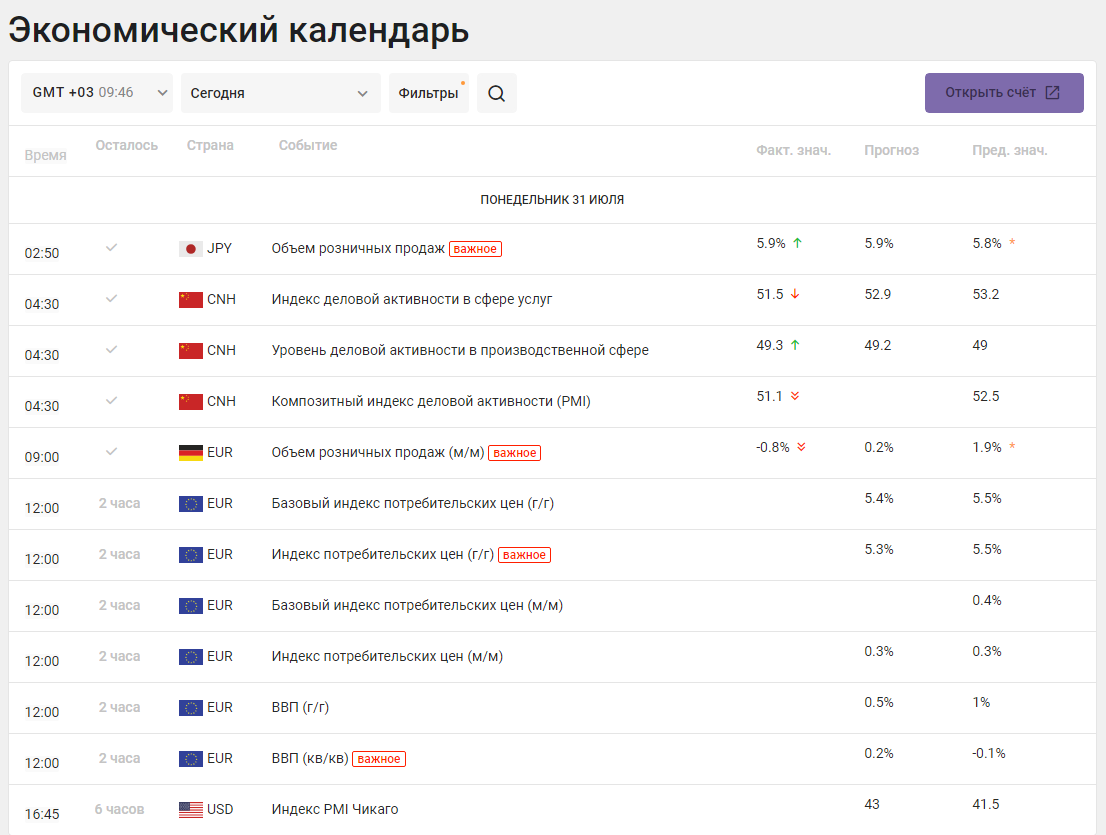Click the checkmark in the Композитный индекс row
1106x835 pixels.
111,401
